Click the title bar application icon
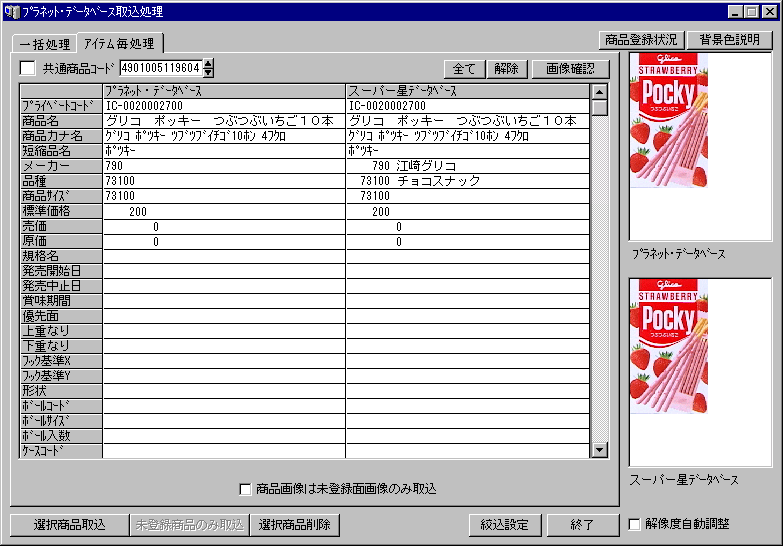This screenshot has width=783, height=546. click(x=12, y=11)
